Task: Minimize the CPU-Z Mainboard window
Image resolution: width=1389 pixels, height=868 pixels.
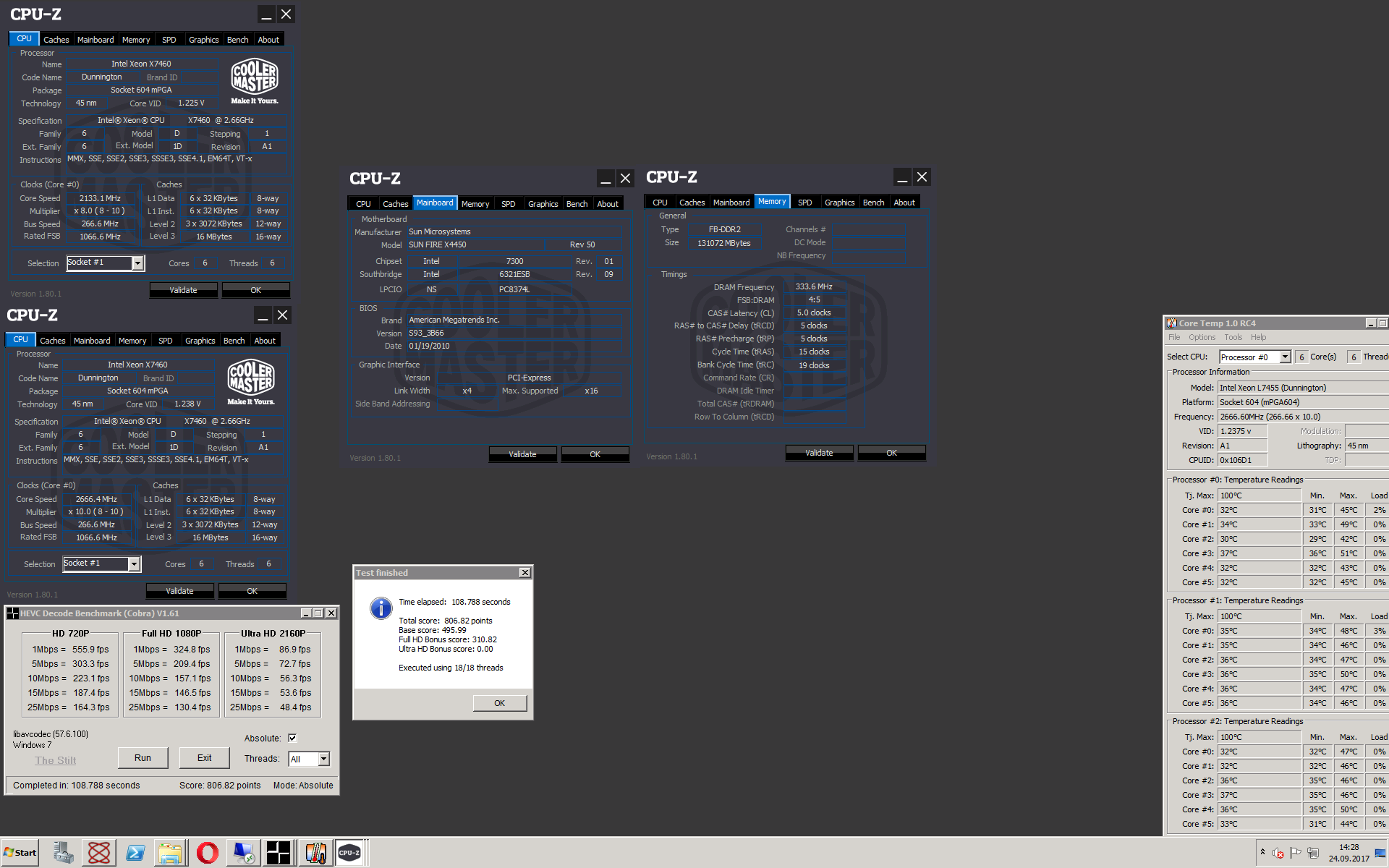Action: tap(606, 178)
